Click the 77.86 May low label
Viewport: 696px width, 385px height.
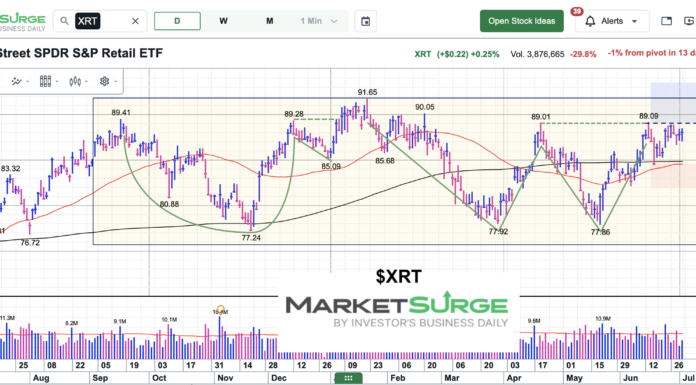[x=601, y=232]
